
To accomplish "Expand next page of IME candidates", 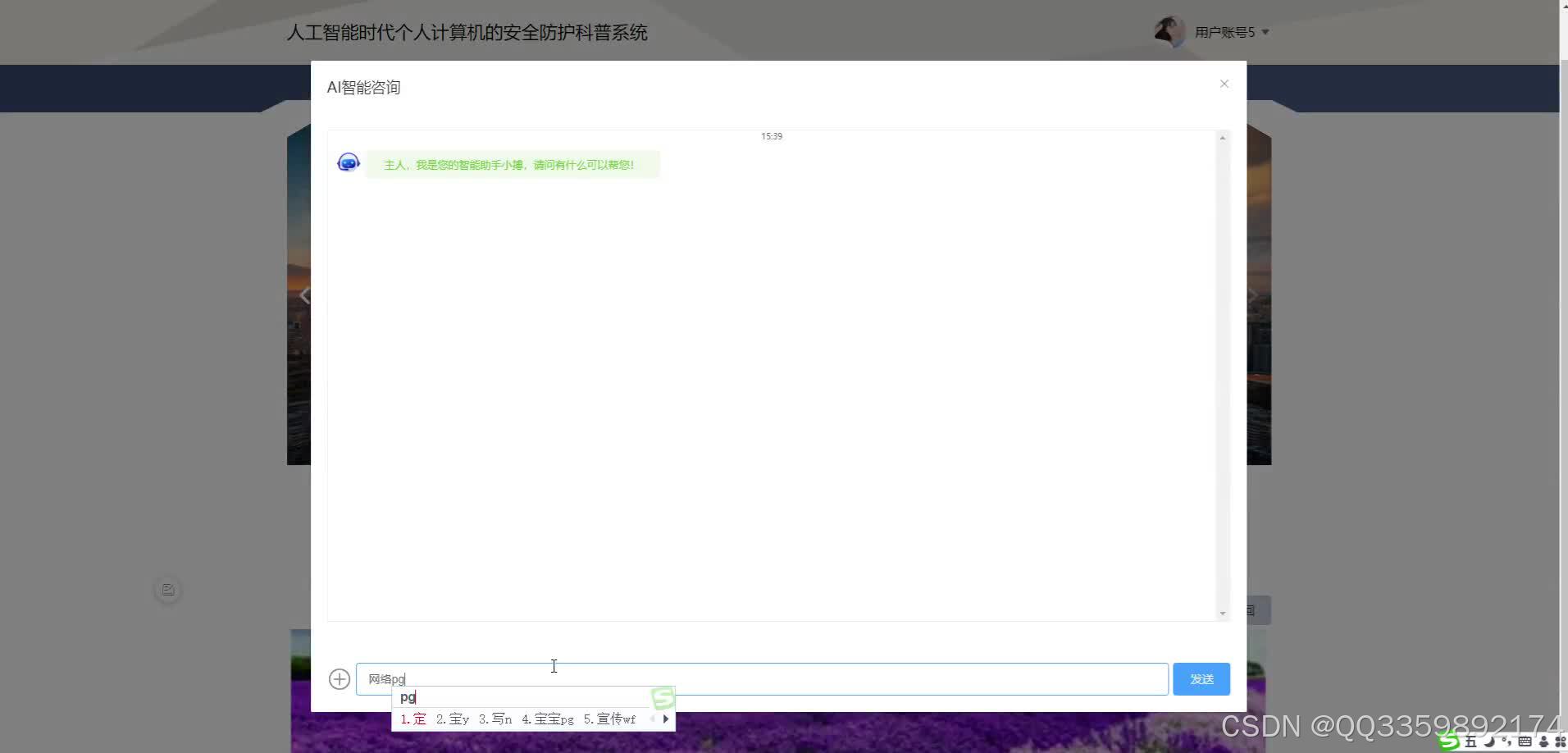I will point(665,719).
